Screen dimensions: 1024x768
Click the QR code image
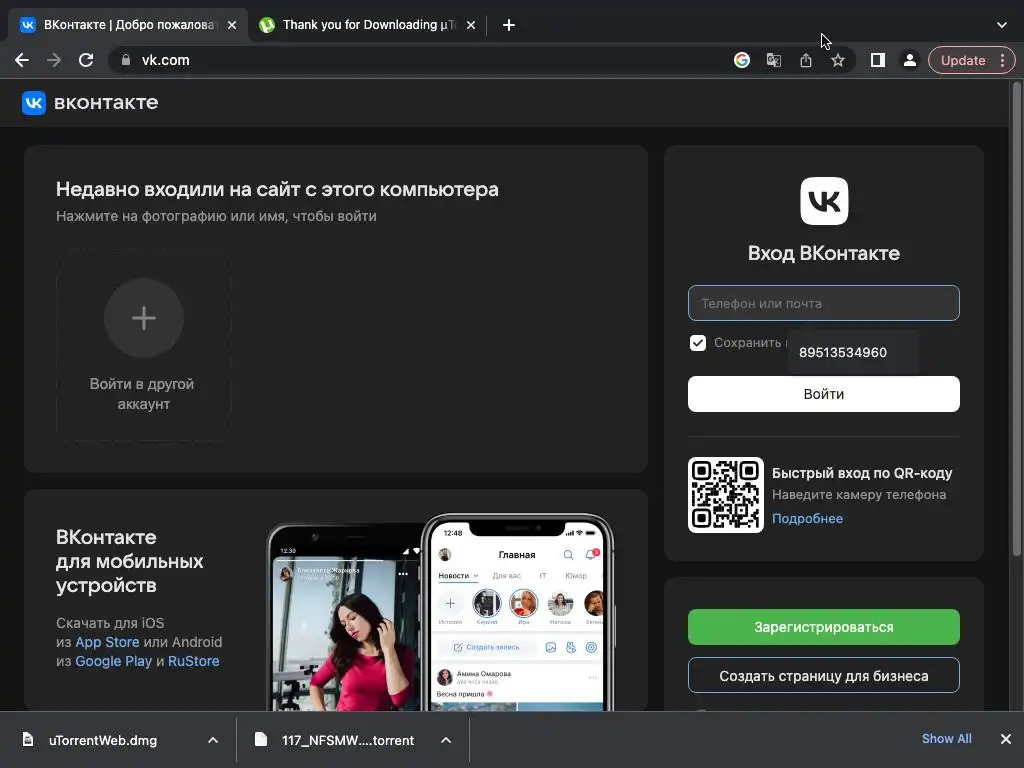(726, 495)
